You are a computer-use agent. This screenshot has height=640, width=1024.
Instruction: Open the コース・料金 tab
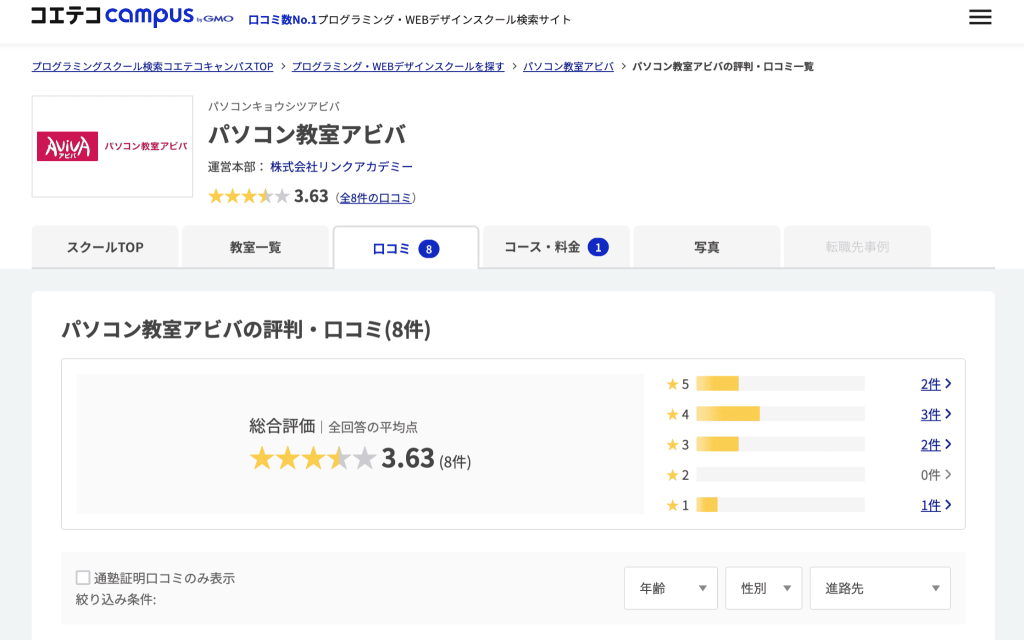(x=556, y=247)
